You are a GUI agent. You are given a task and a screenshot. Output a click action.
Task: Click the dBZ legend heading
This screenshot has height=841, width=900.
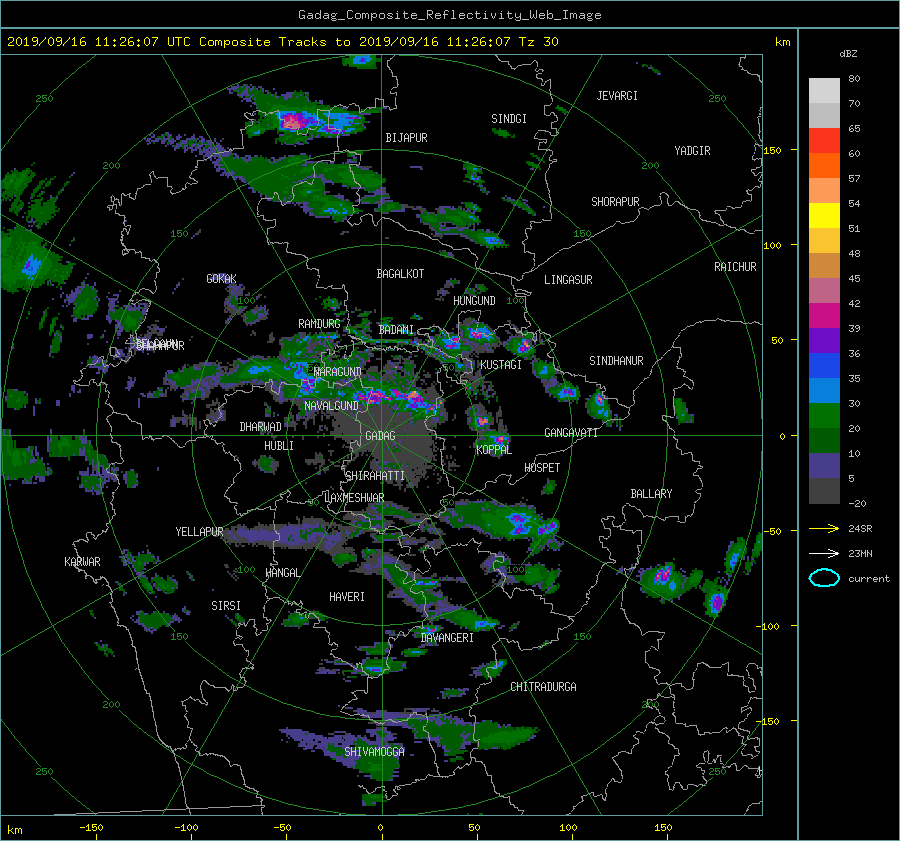(x=848, y=54)
